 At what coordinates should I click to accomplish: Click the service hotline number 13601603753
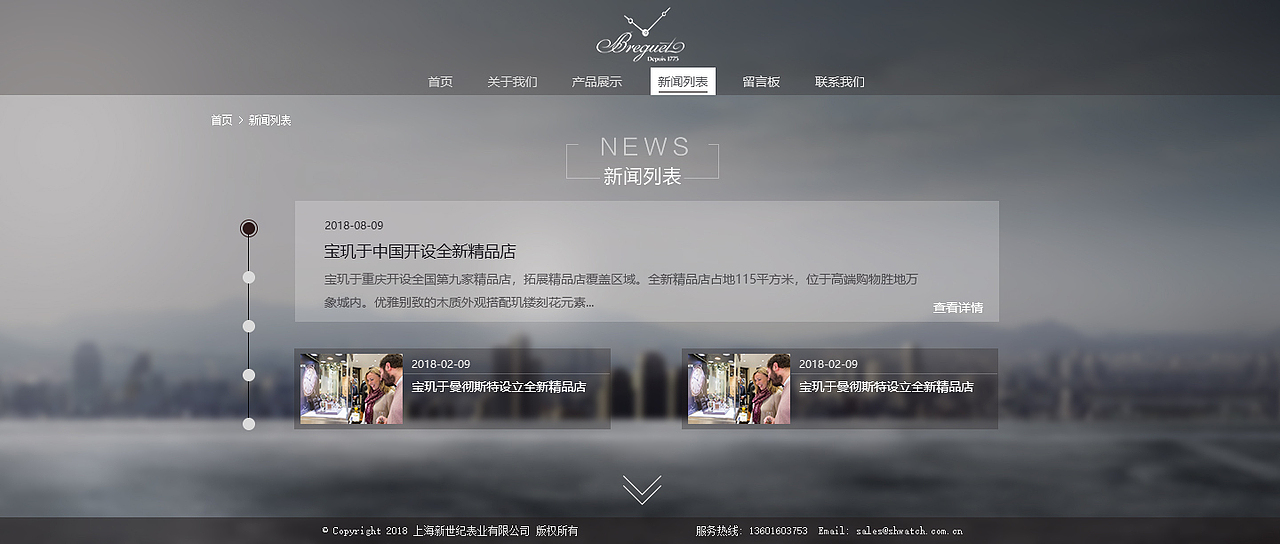776,531
